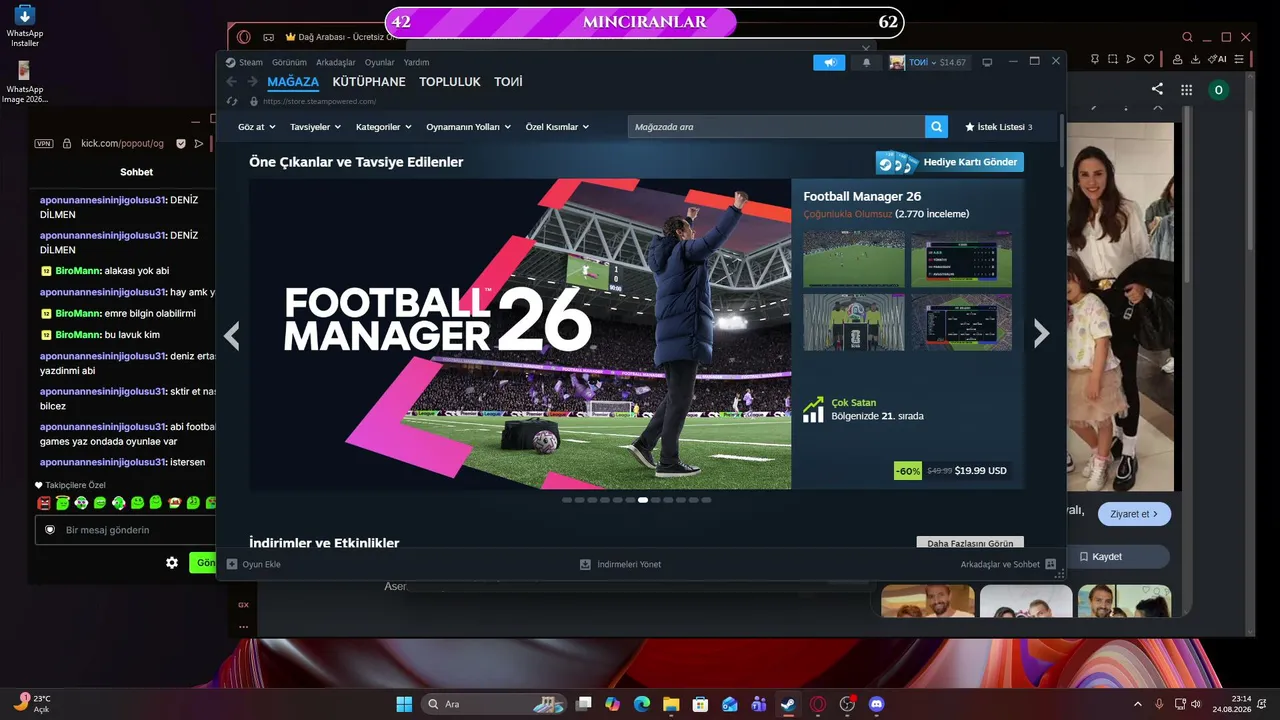
Task: Click the Oyun Ekle plus icon
Action: (232, 564)
